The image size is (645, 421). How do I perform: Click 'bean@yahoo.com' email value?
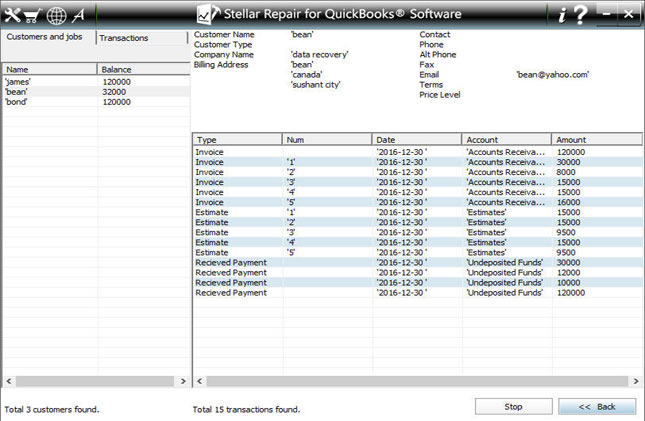coord(552,74)
